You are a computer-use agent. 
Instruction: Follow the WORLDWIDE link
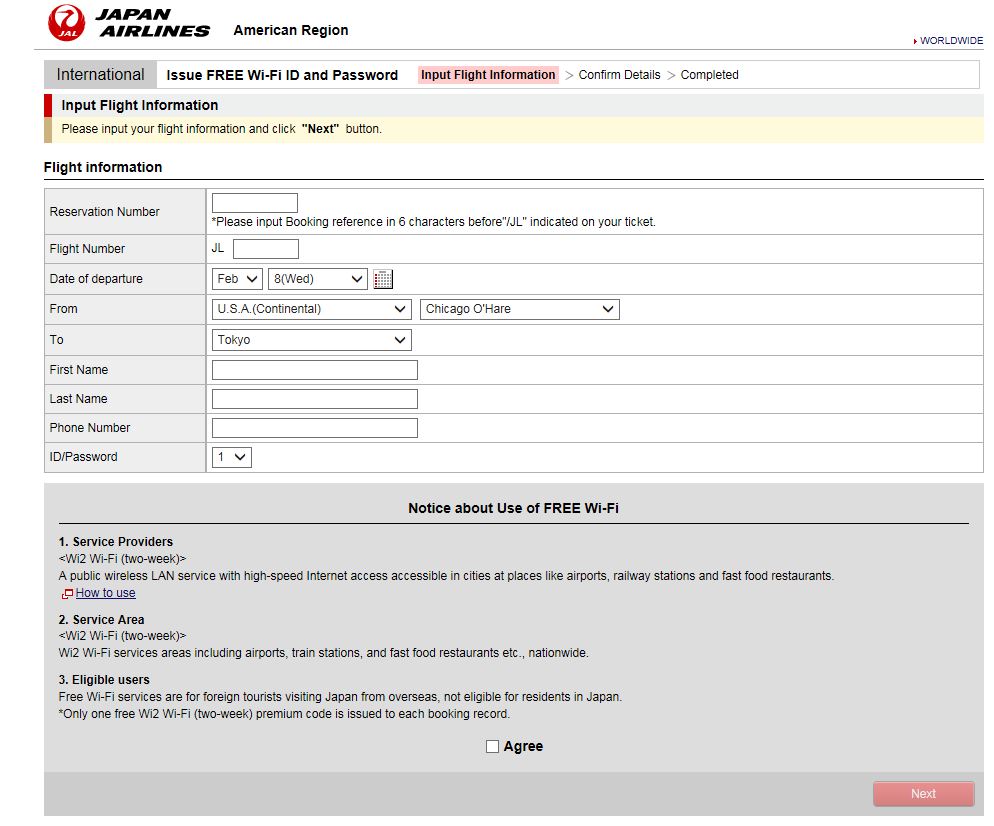[x=951, y=41]
